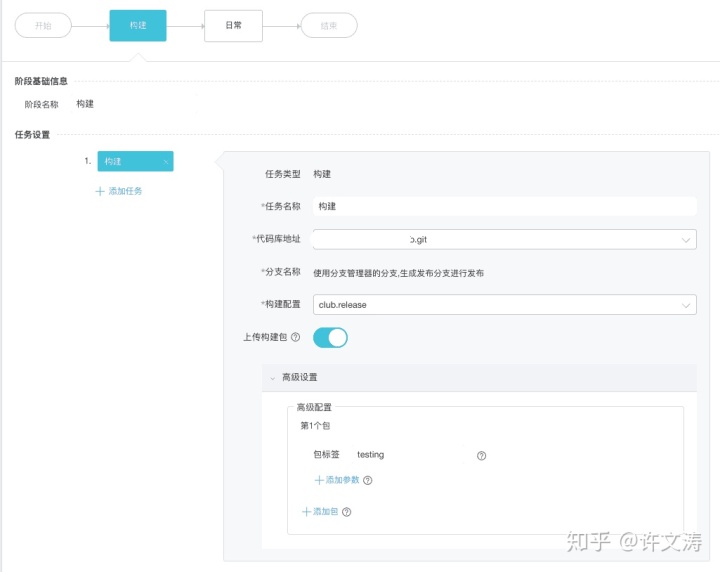Show help for 上传构建包
This screenshot has height=572, width=720.
click(x=296, y=337)
